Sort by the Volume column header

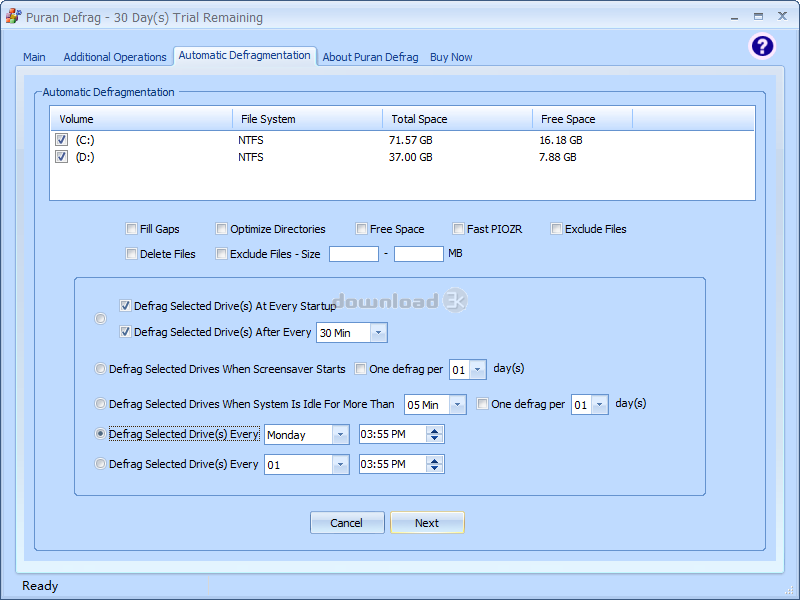pyautogui.click(x=141, y=119)
